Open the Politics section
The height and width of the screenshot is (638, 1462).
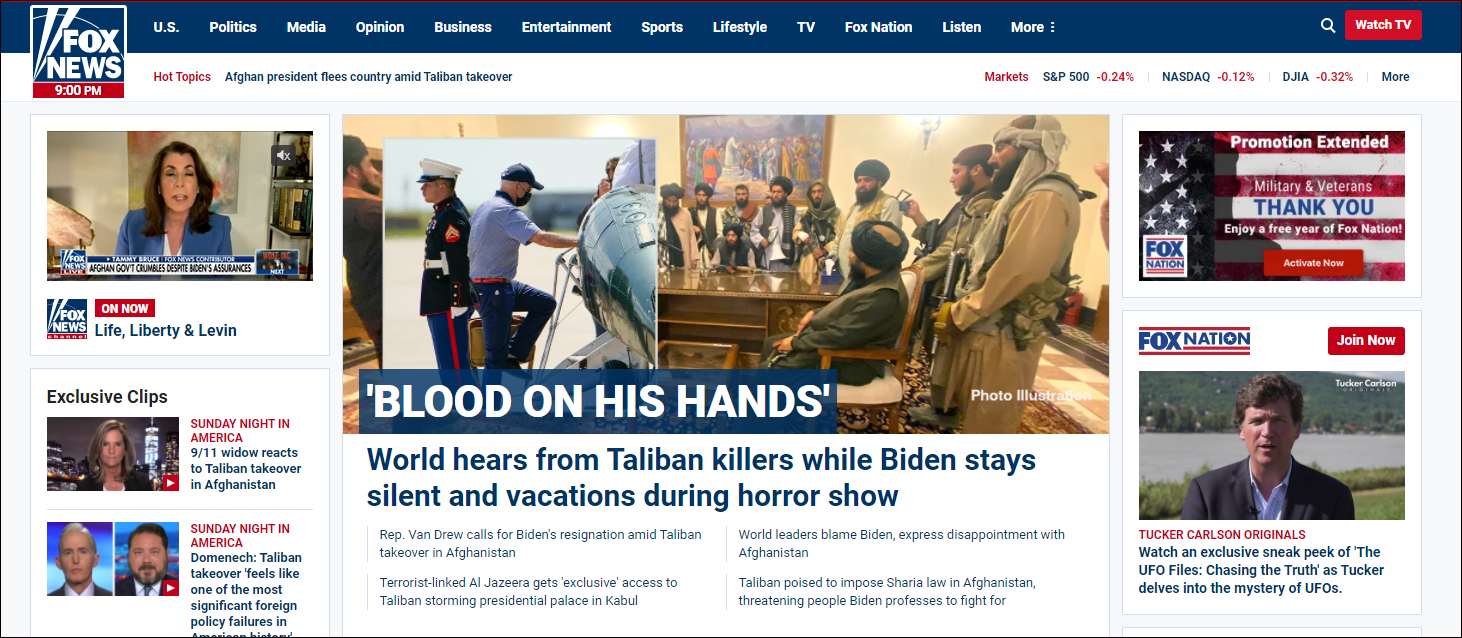pos(233,27)
